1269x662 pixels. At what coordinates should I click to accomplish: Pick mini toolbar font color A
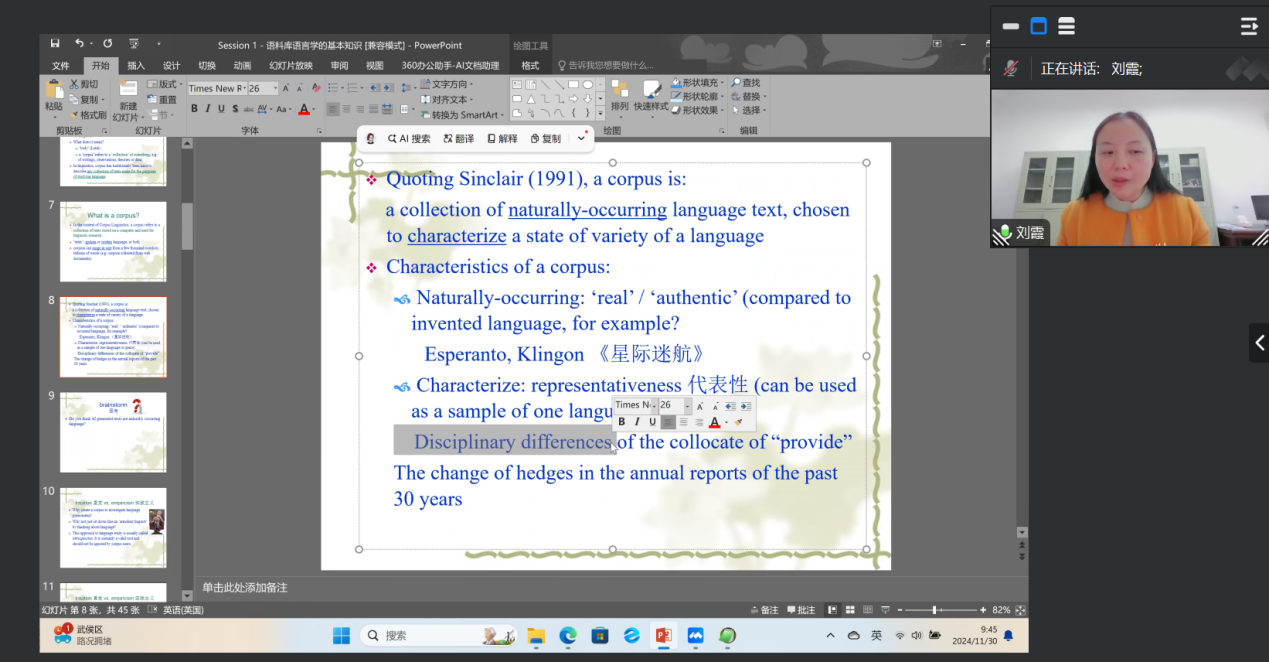(714, 422)
